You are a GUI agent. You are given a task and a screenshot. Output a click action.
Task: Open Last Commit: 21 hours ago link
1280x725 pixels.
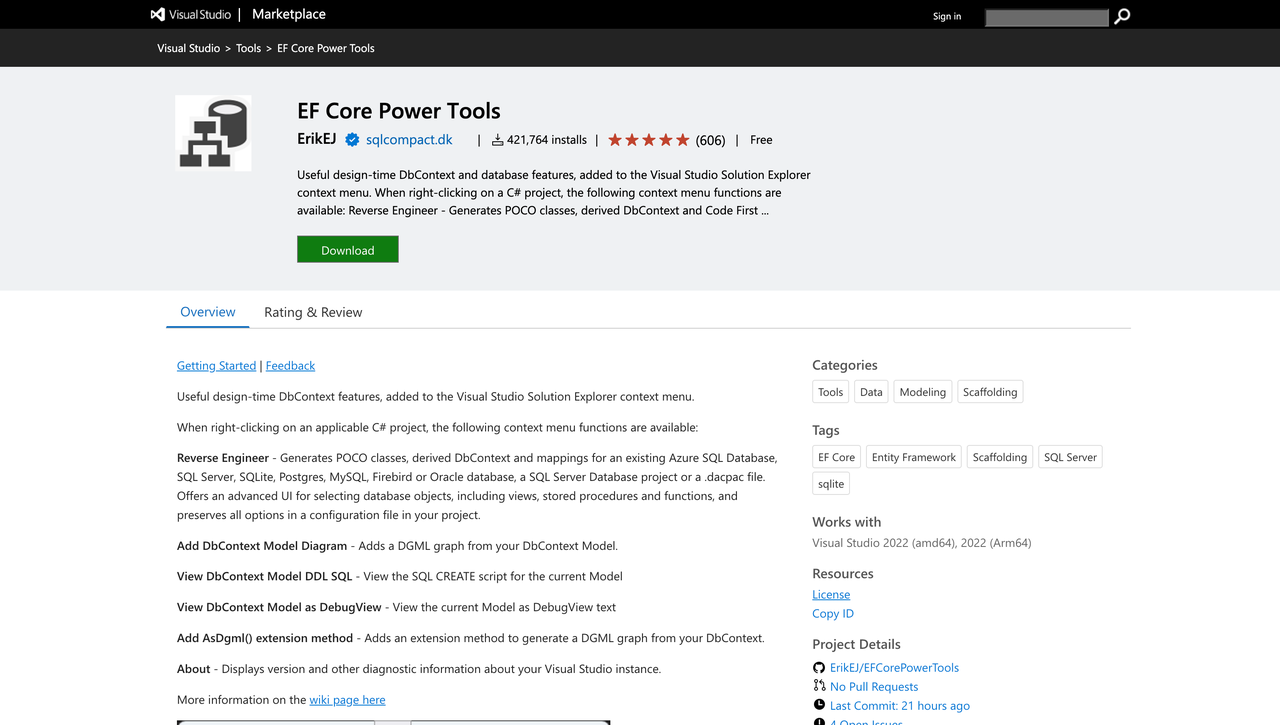tap(900, 706)
